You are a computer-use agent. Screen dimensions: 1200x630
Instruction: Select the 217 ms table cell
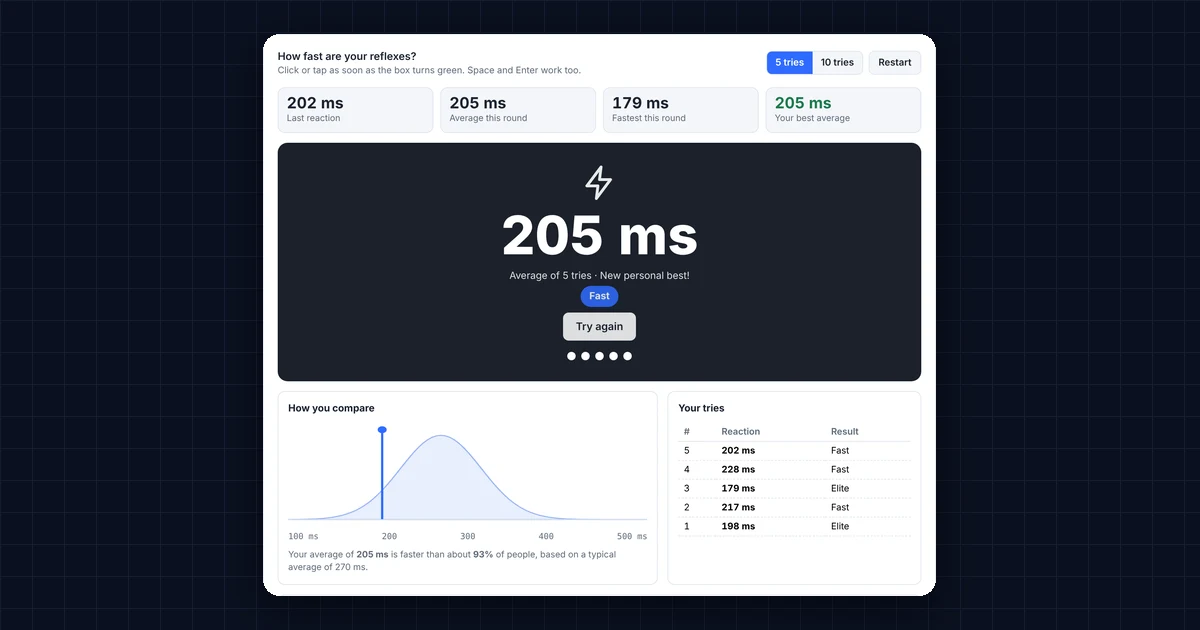[x=738, y=508]
